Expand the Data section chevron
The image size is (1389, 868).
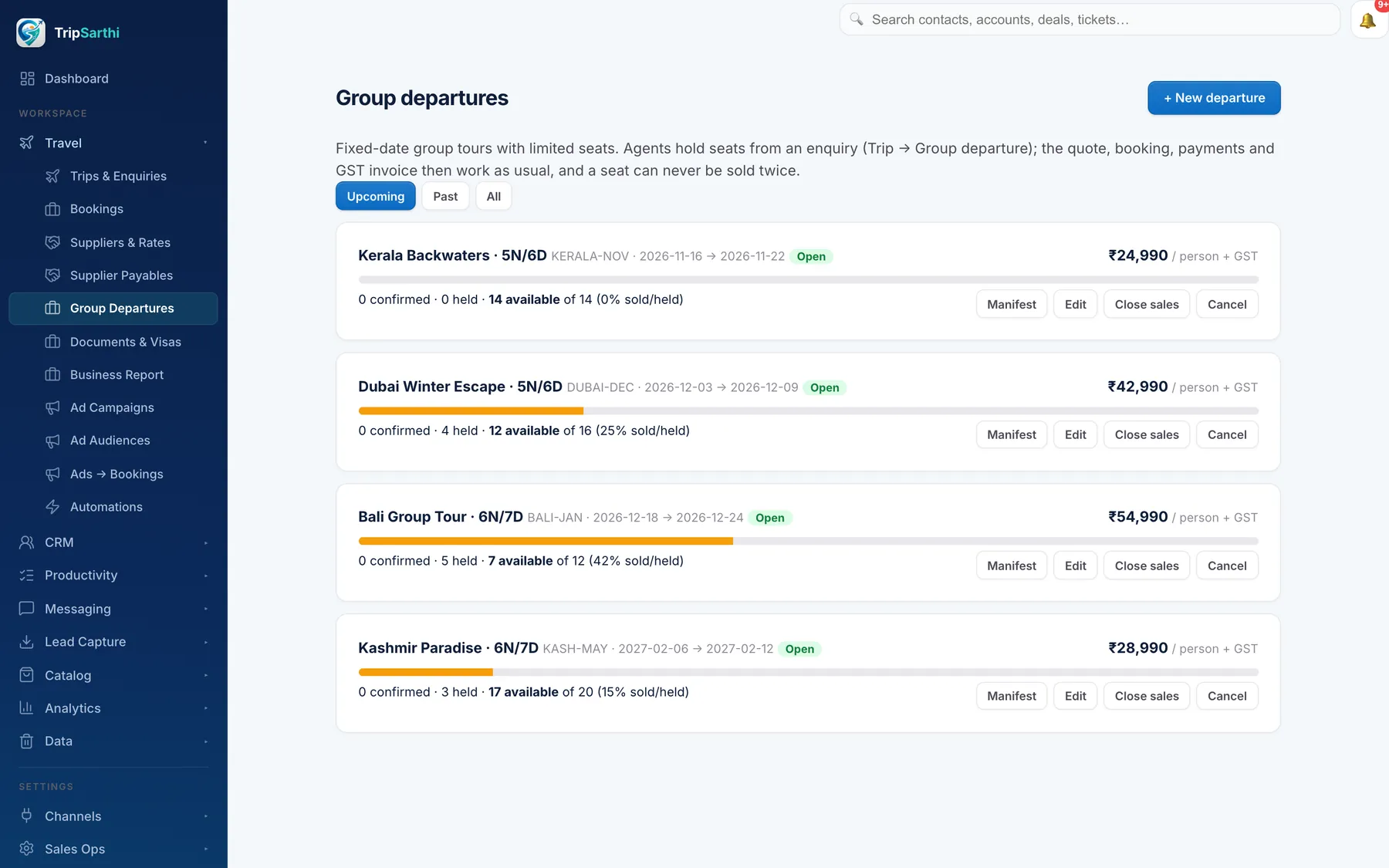(205, 741)
